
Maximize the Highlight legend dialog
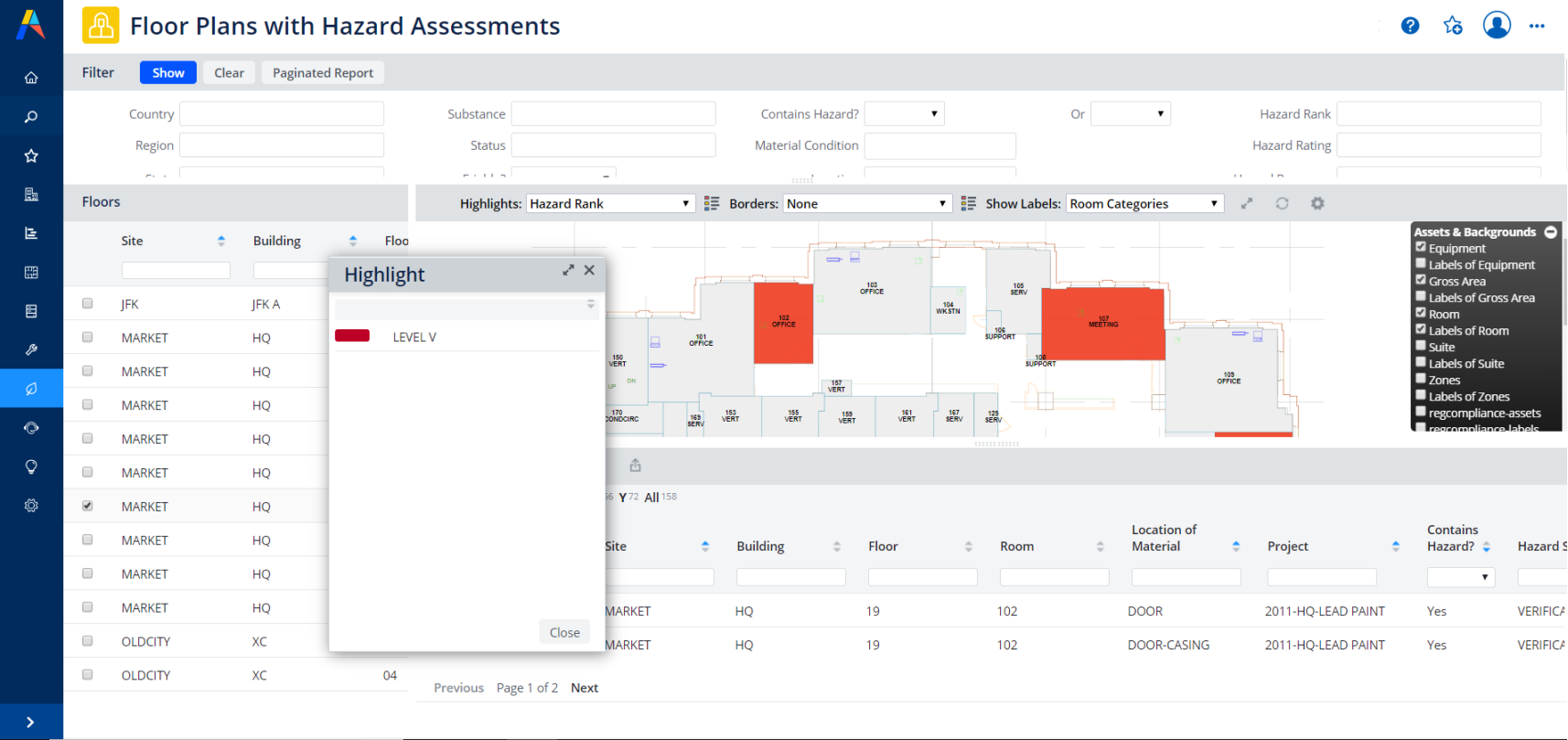[568, 270]
